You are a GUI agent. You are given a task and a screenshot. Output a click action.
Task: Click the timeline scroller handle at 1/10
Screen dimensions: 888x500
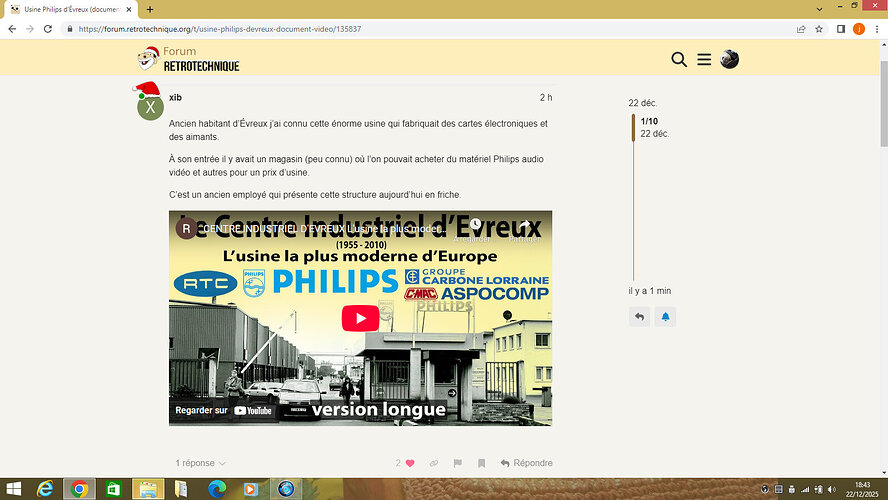click(x=633, y=127)
